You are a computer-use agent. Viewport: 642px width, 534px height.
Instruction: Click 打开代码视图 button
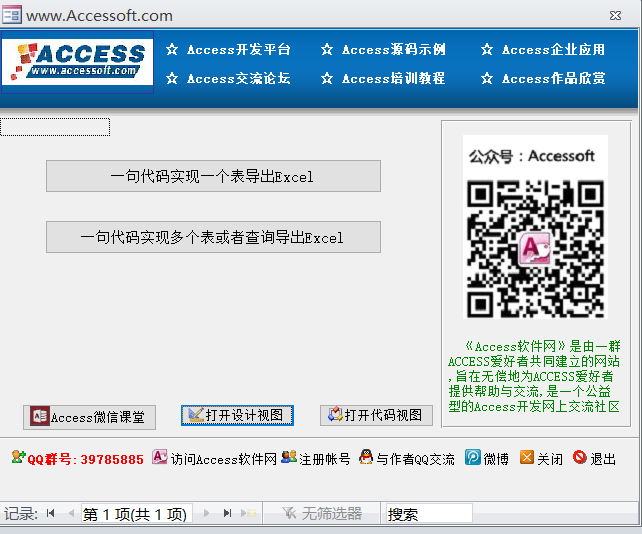click(x=376, y=415)
